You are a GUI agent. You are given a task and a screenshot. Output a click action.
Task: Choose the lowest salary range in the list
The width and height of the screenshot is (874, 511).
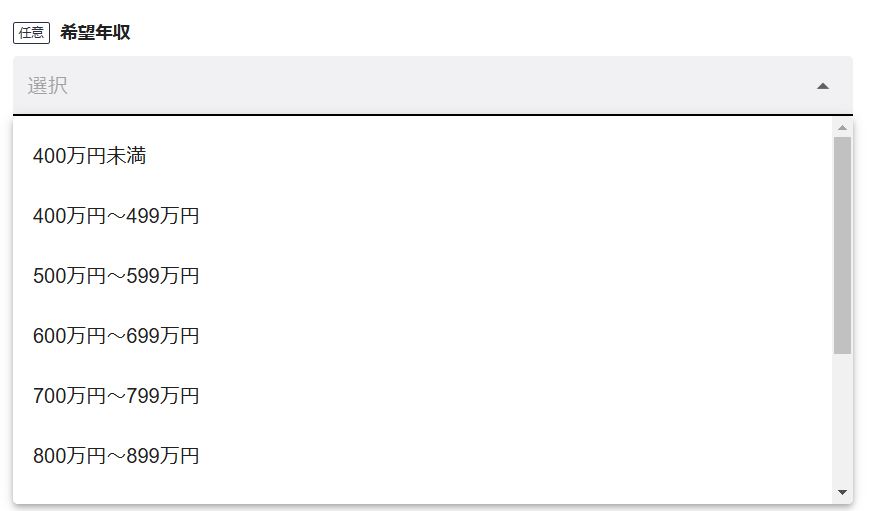(x=90, y=156)
